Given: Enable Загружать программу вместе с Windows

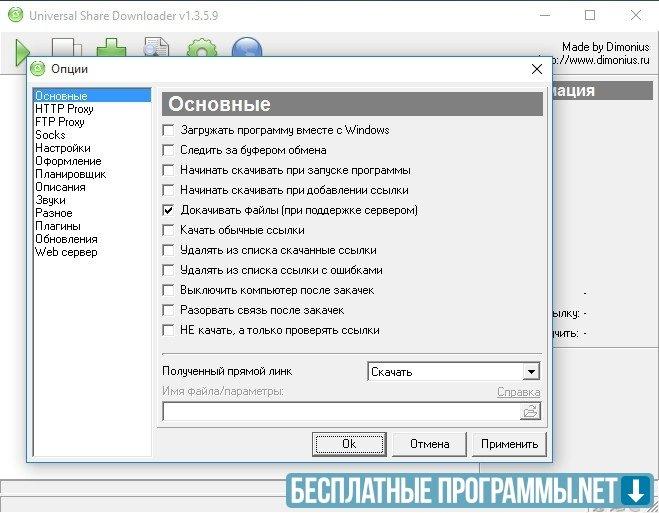Looking at the screenshot, I should point(168,130).
